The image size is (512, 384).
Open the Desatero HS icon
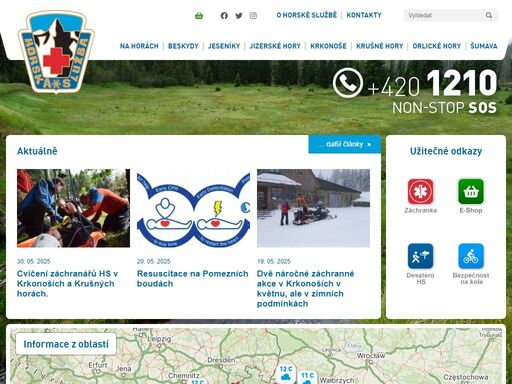[420, 256]
